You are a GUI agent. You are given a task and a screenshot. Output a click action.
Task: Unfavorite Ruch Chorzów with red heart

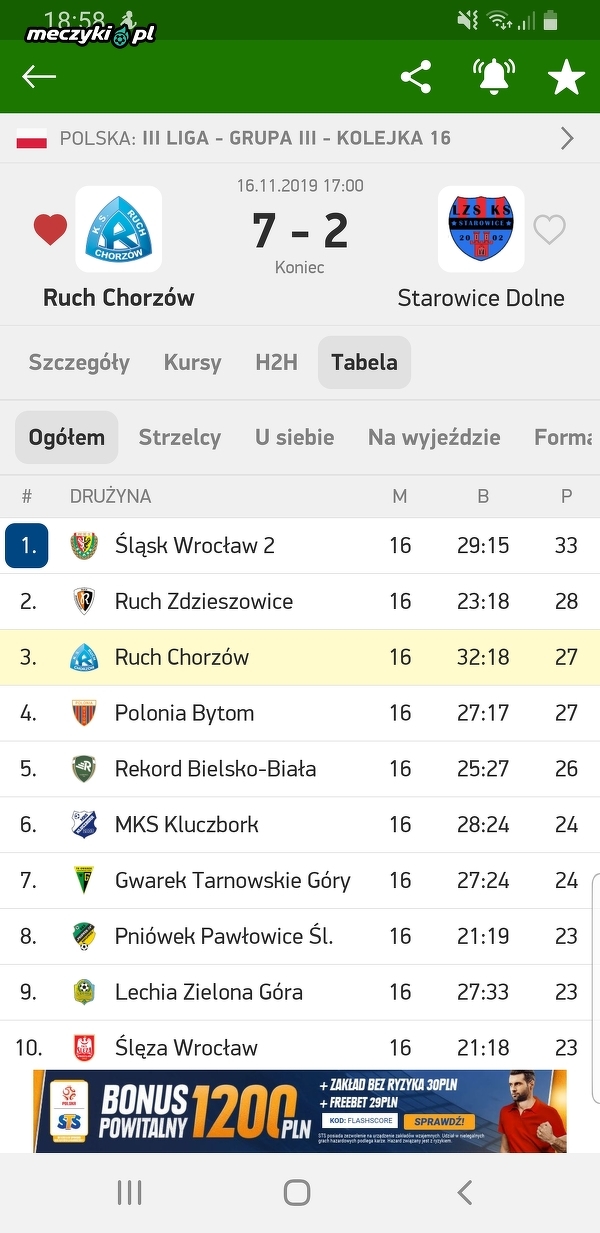(50, 230)
